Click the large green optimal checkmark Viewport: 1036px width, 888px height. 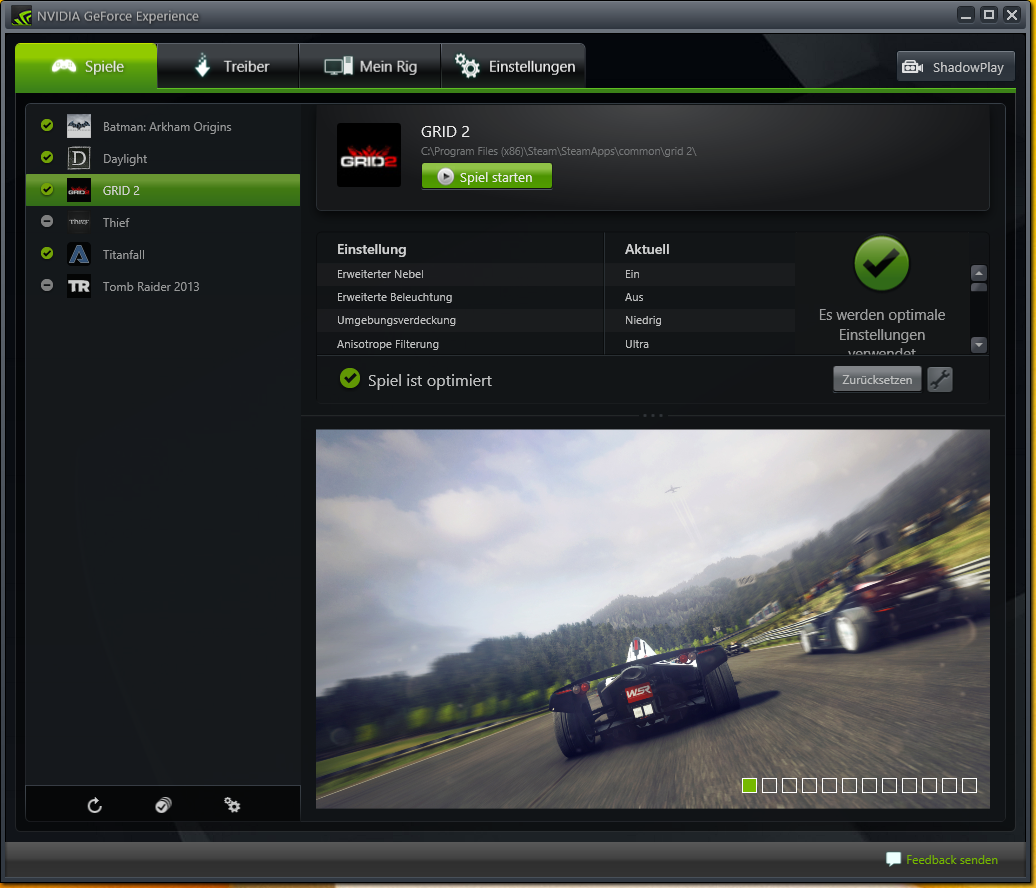click(x=881, y=263)
